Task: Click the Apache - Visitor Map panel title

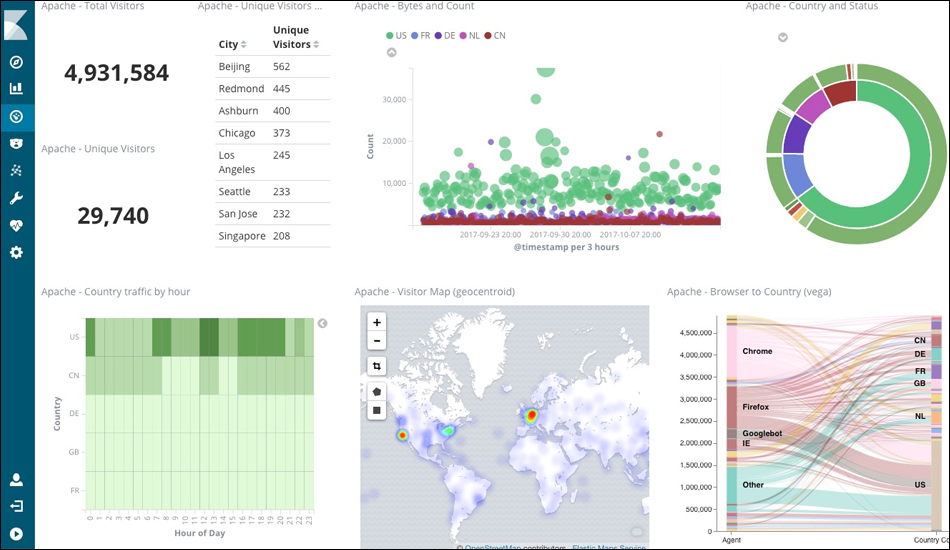Action: 434,292
